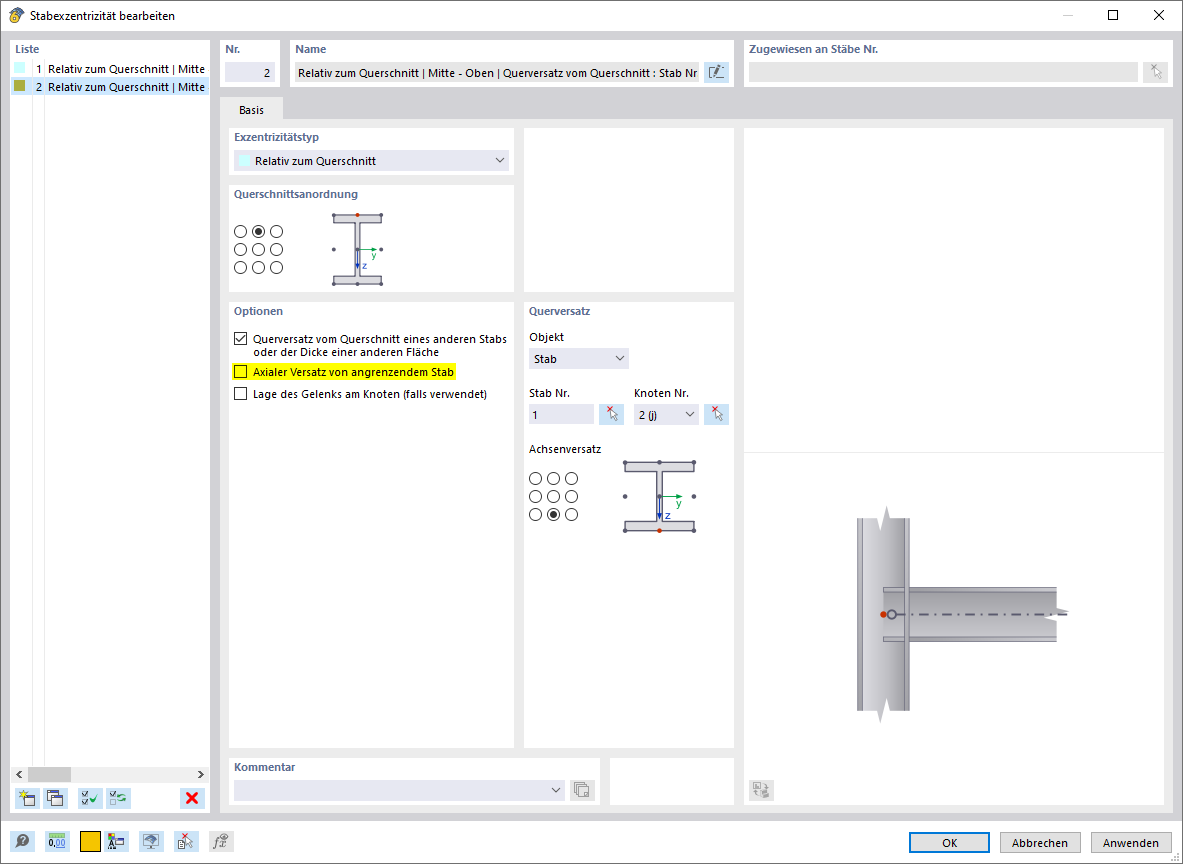This screenshot has width=1183, height=864.
Task: Select top-left radio in Querschnittsanordnung
Action: [x=241, y=232]
